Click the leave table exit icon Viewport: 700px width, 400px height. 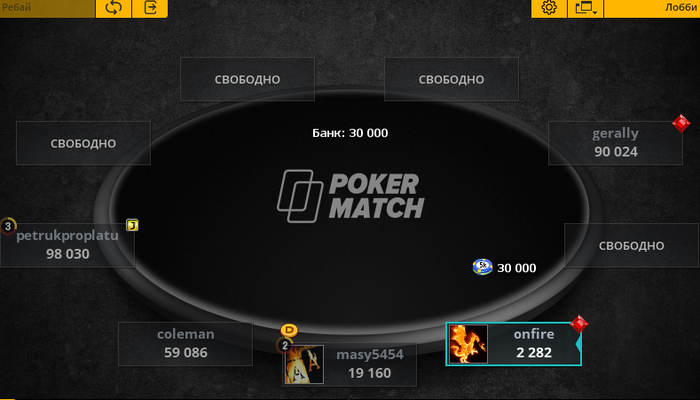pyautogui.click(x=150, y=8)
